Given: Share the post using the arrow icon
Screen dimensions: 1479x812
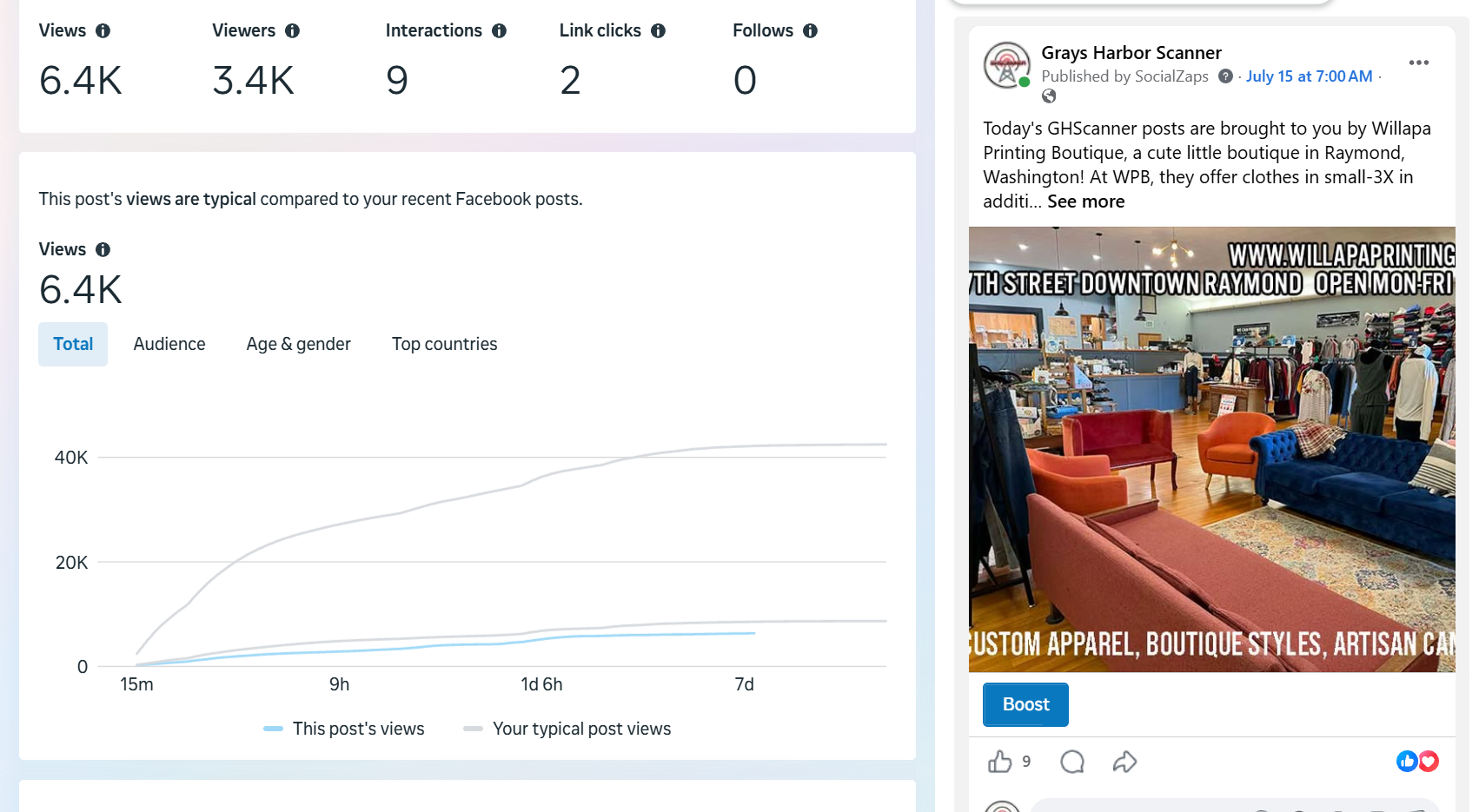Looking at the screenshot, I should (1124, 762).
